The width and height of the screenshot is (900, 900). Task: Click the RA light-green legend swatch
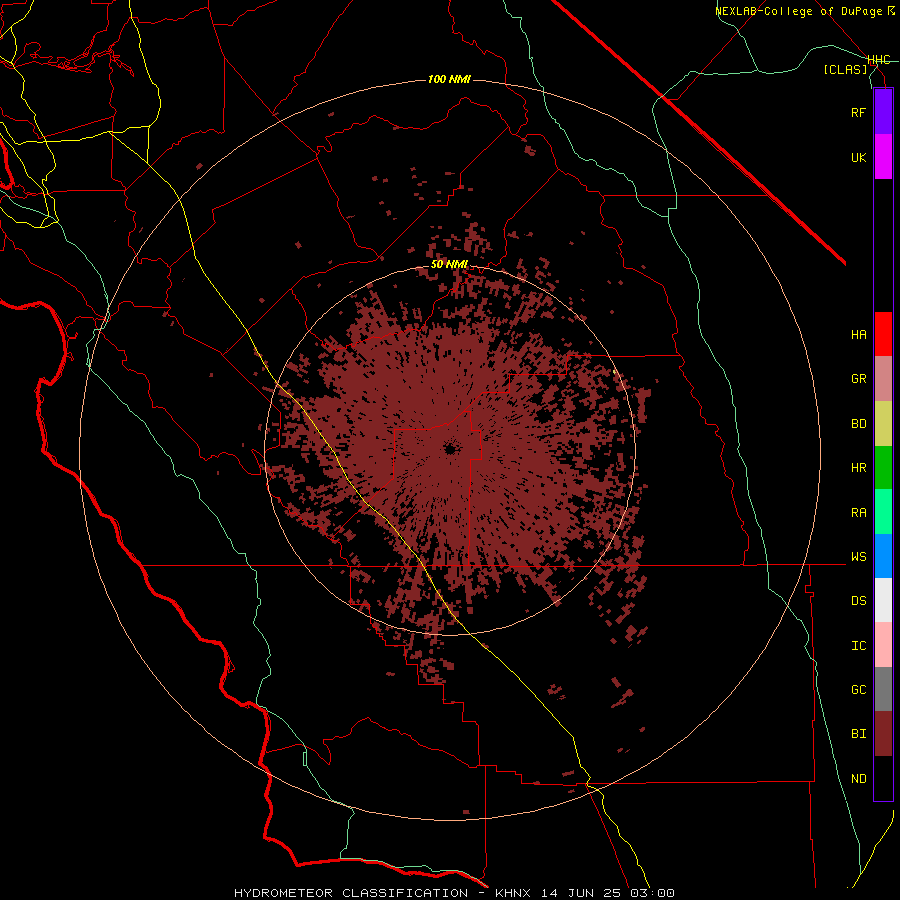click(x=883, y=512)
